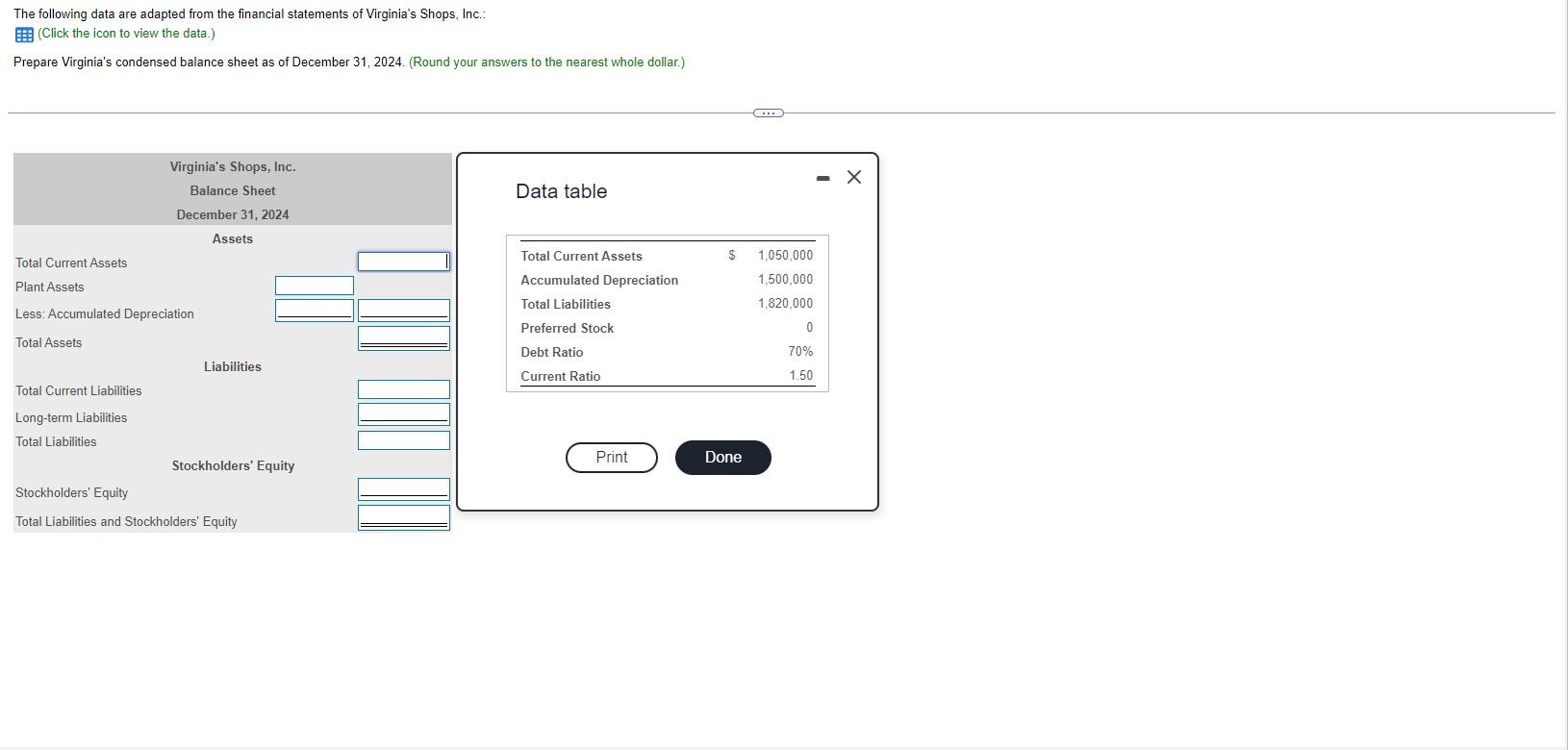This screenshot has width=1568, height=750.
Task: Click 'Total Liabilities and Stockholders' Equity' row label
Action: (x=126, y=522)
